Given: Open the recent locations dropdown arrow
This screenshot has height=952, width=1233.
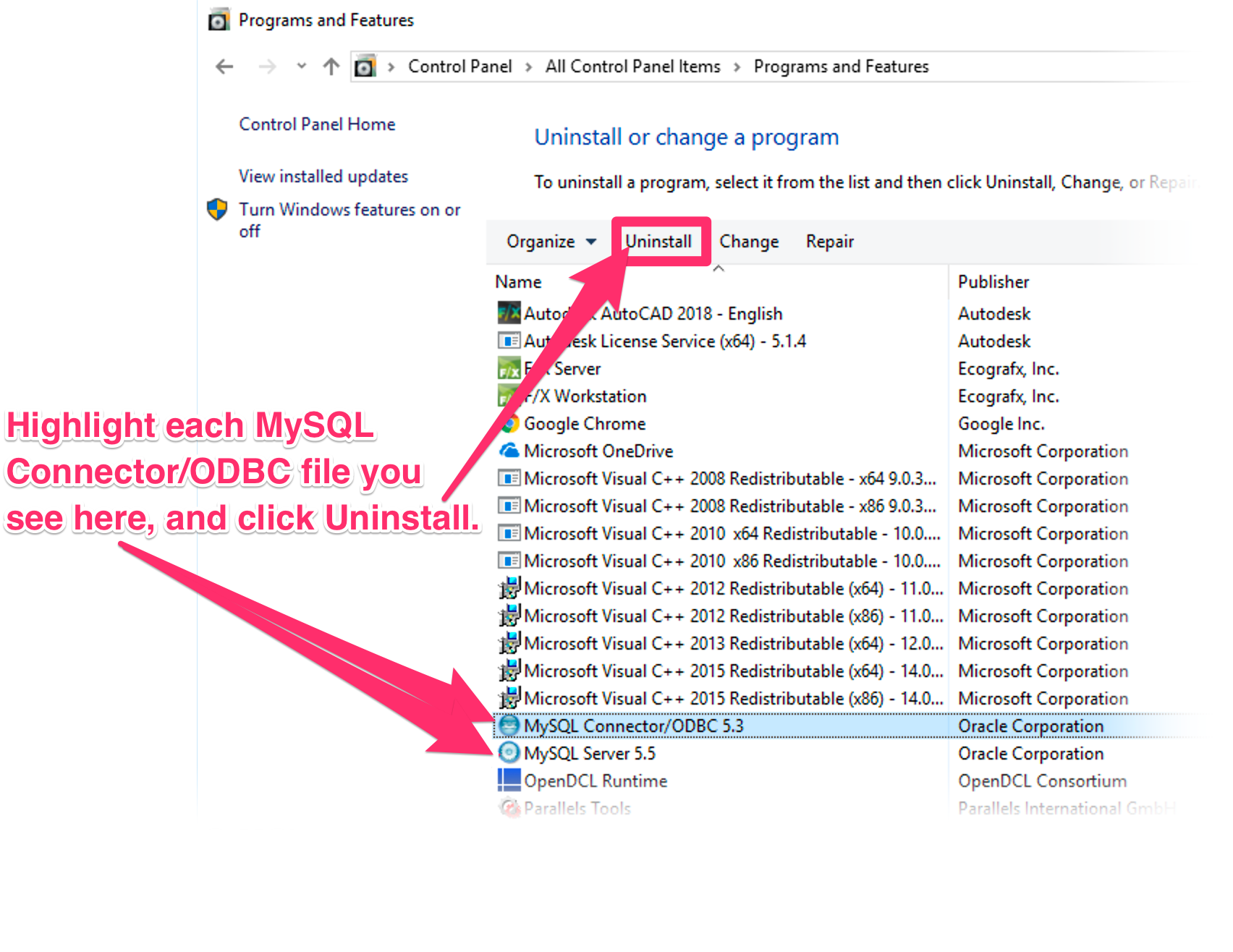Looking at the screenshot, I should click(x=302, y=66).
